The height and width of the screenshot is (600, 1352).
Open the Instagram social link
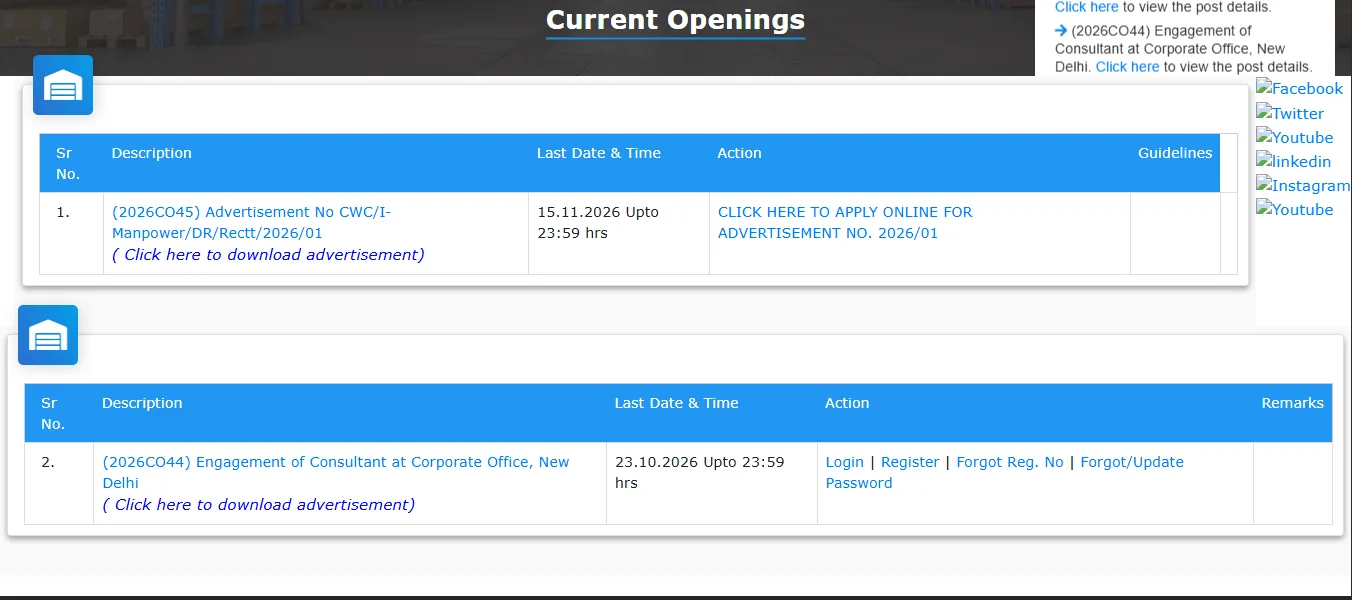point(1303,185)
